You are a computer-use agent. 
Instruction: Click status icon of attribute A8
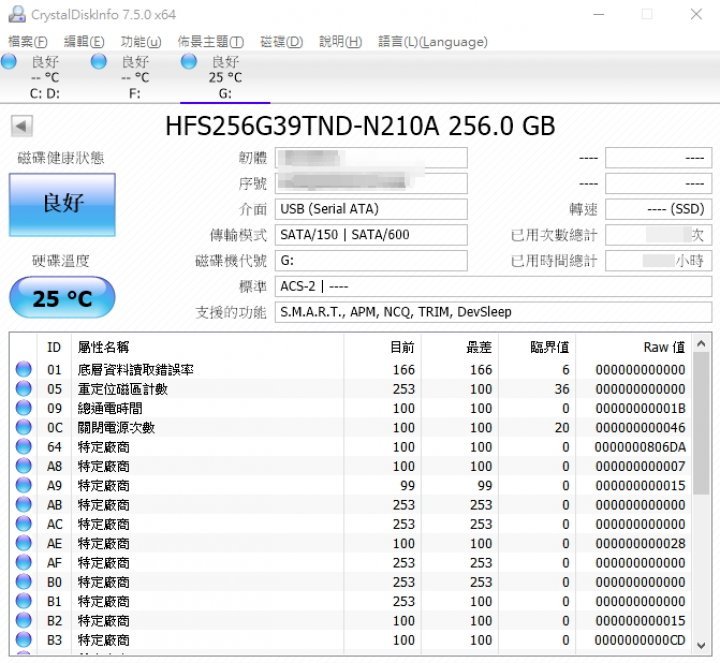(23, 466)
